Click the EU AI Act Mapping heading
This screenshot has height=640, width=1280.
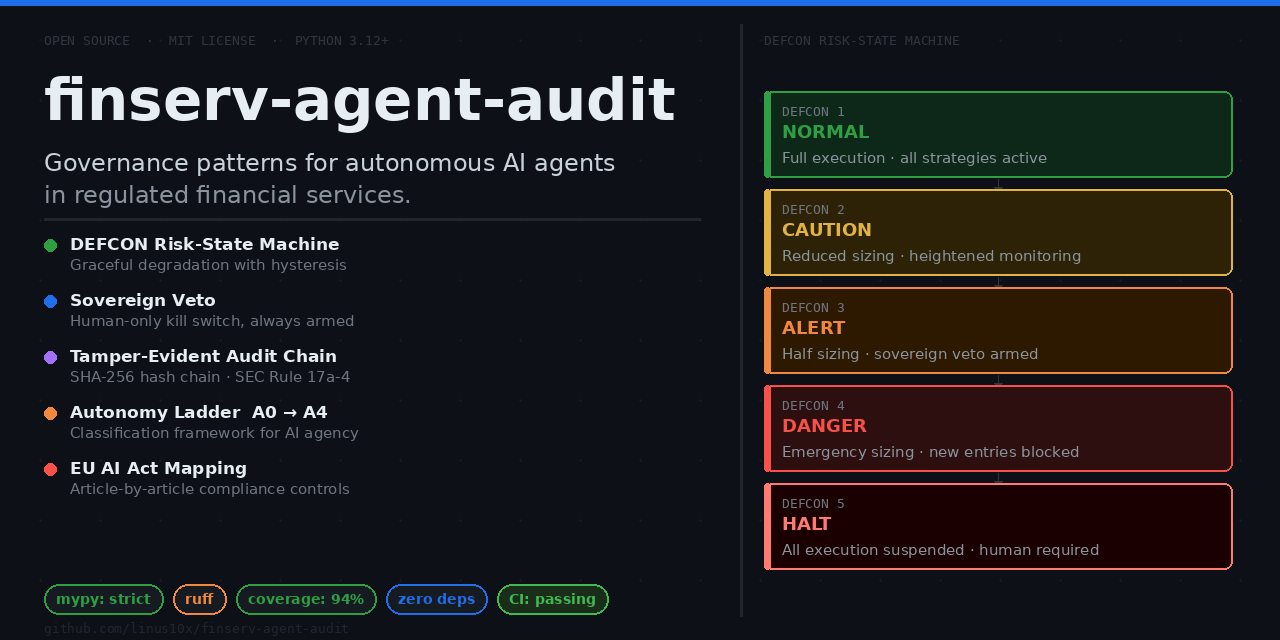(x=159, y=468)
